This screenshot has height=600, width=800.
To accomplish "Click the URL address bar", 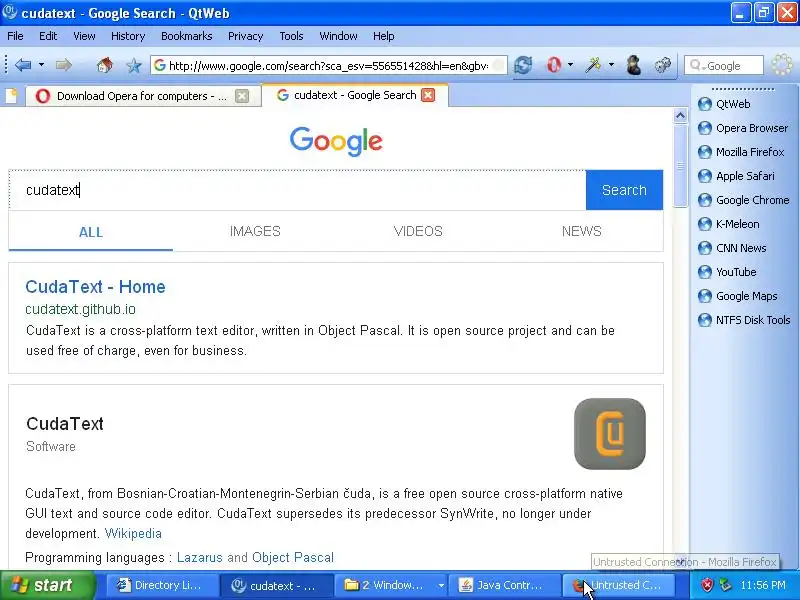I will click(x=329, y=65).
